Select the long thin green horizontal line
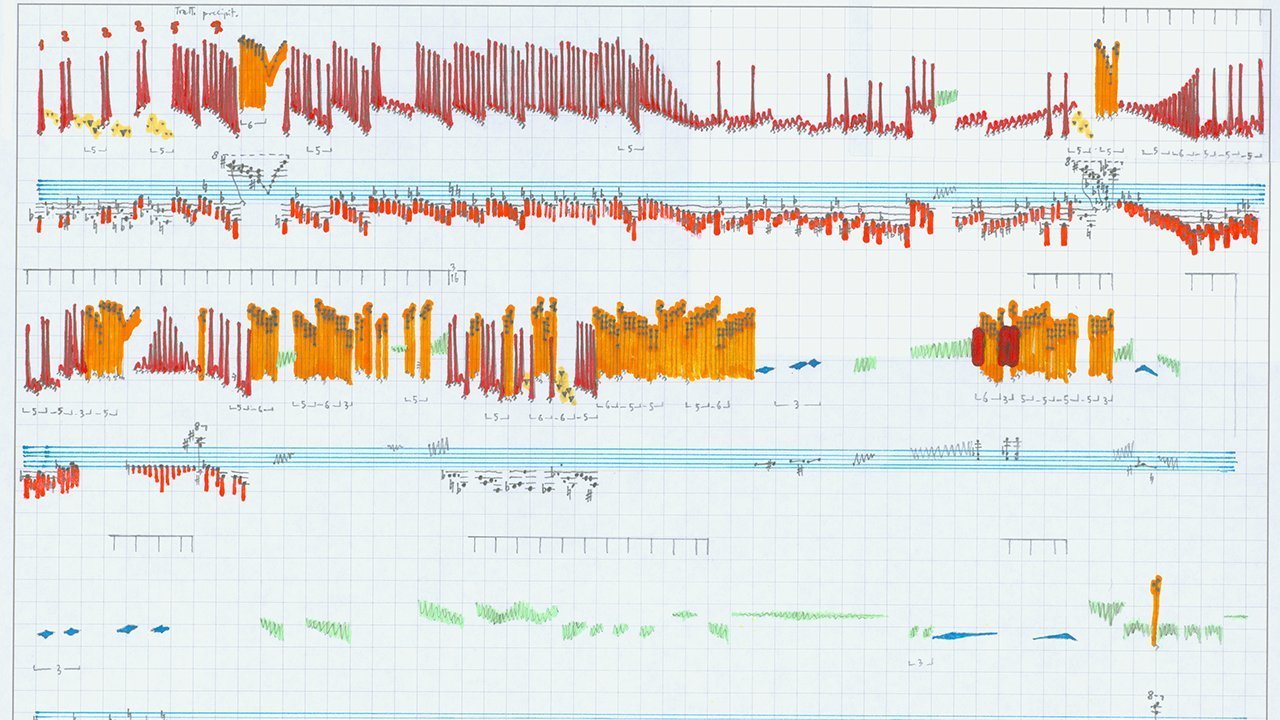 pos(808,615)
